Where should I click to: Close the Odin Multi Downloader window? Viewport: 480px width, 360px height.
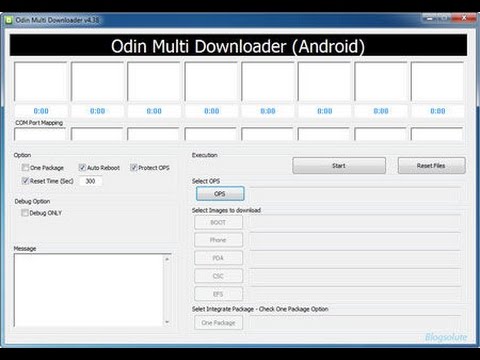(464, 19)
